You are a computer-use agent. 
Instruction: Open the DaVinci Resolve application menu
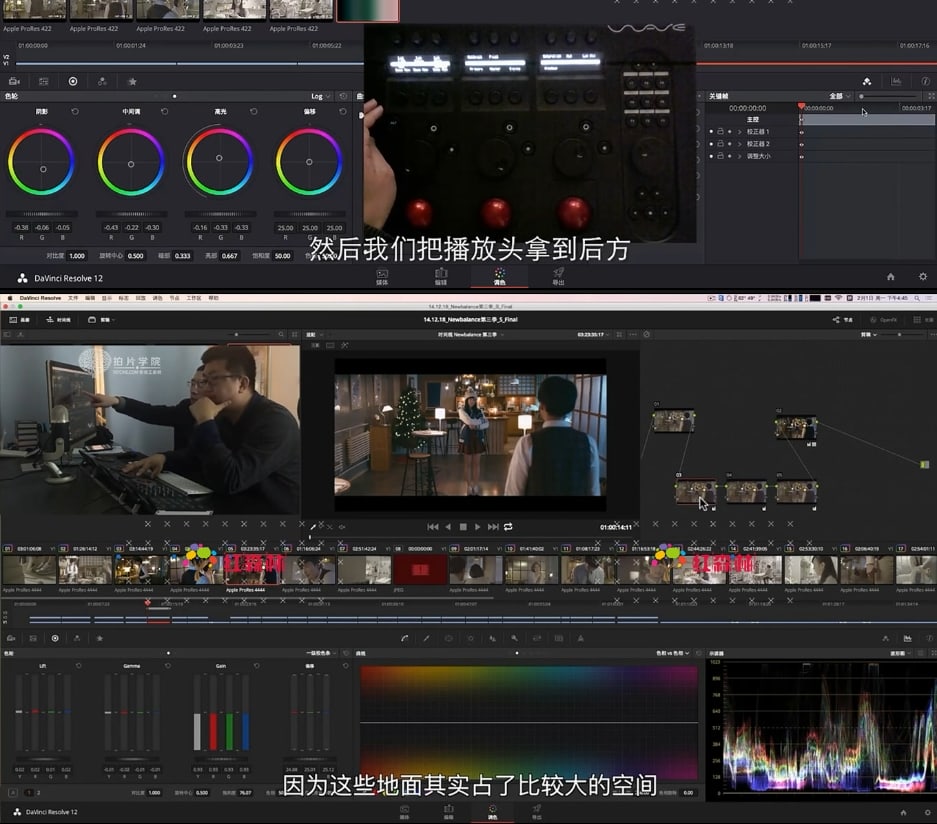tap(40, 298)
